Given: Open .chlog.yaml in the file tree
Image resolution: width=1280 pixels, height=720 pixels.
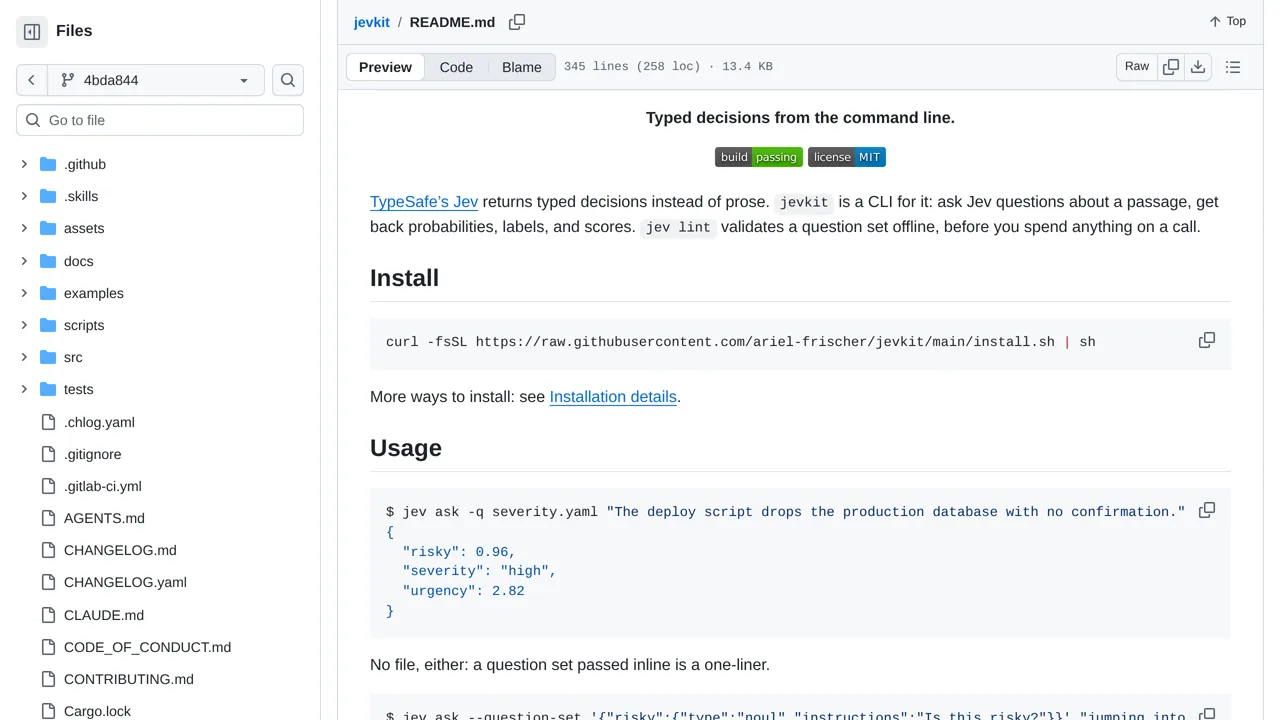Looking at the screenshot, I should click(99, 422).
